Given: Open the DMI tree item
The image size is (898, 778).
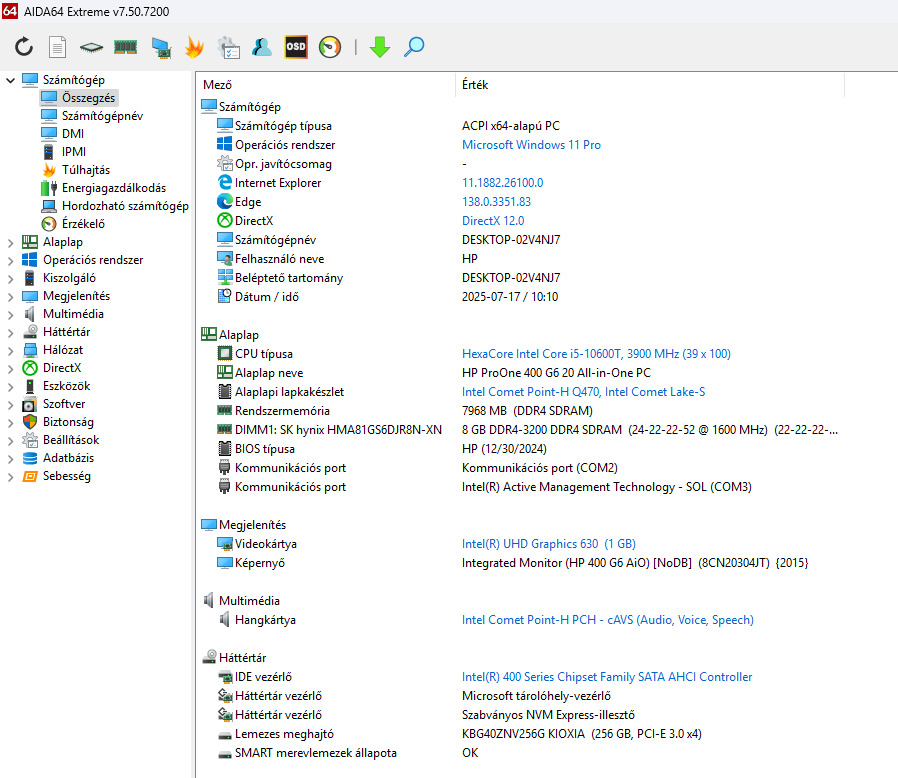Looking at the screenshot, I should tap(73, 133).
